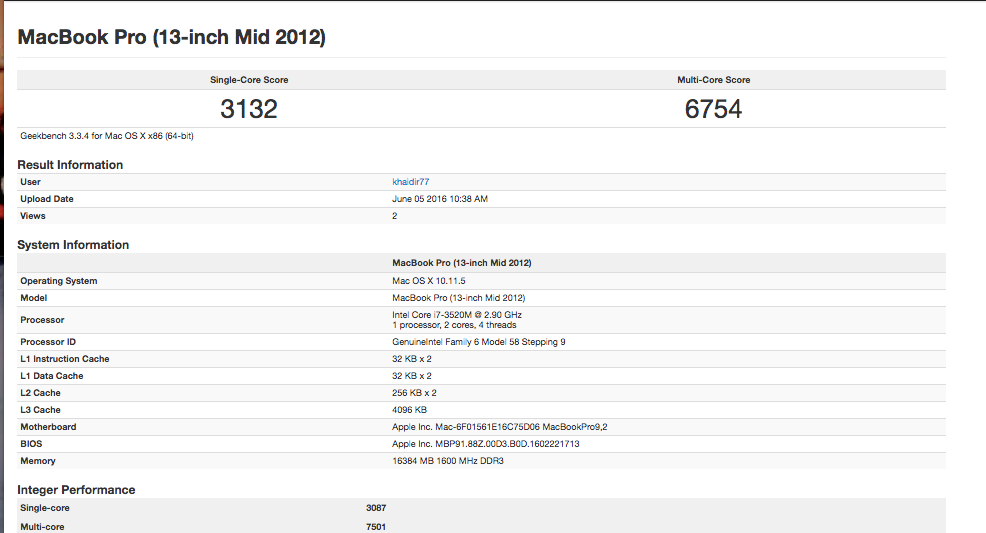The width and height of the screenshot is (986, 533).
Task: Select the 4096 KB value
Action: pos(409,410)
